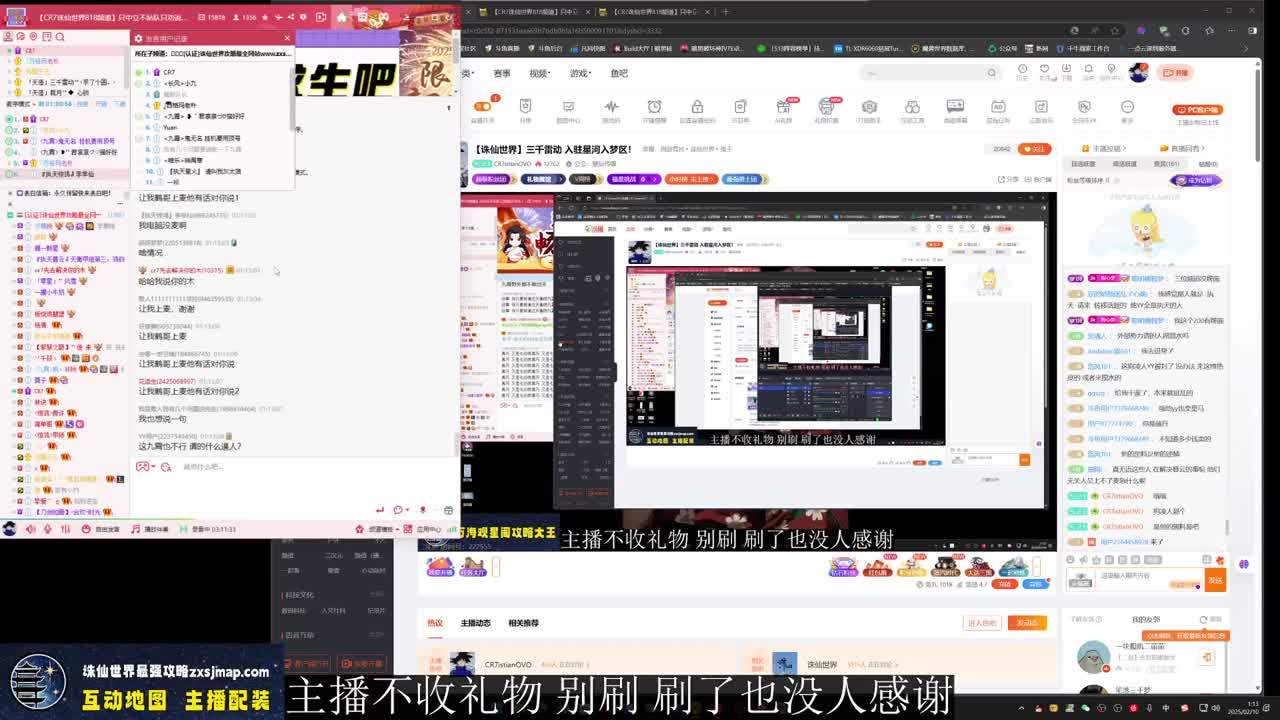Select CR7 in the speaking user list popup
1280x720 pixels.
(x=169, y=72)
